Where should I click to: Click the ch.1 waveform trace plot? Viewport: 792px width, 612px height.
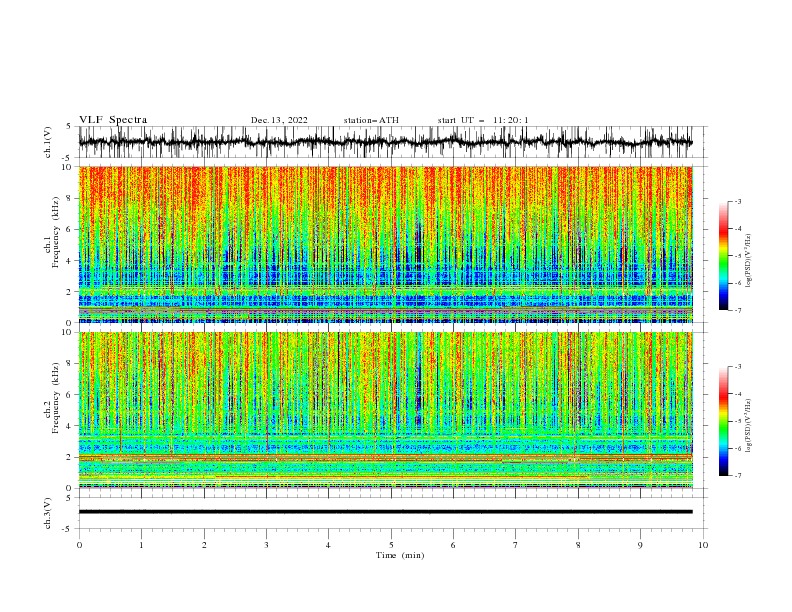[x=385, y=142]
